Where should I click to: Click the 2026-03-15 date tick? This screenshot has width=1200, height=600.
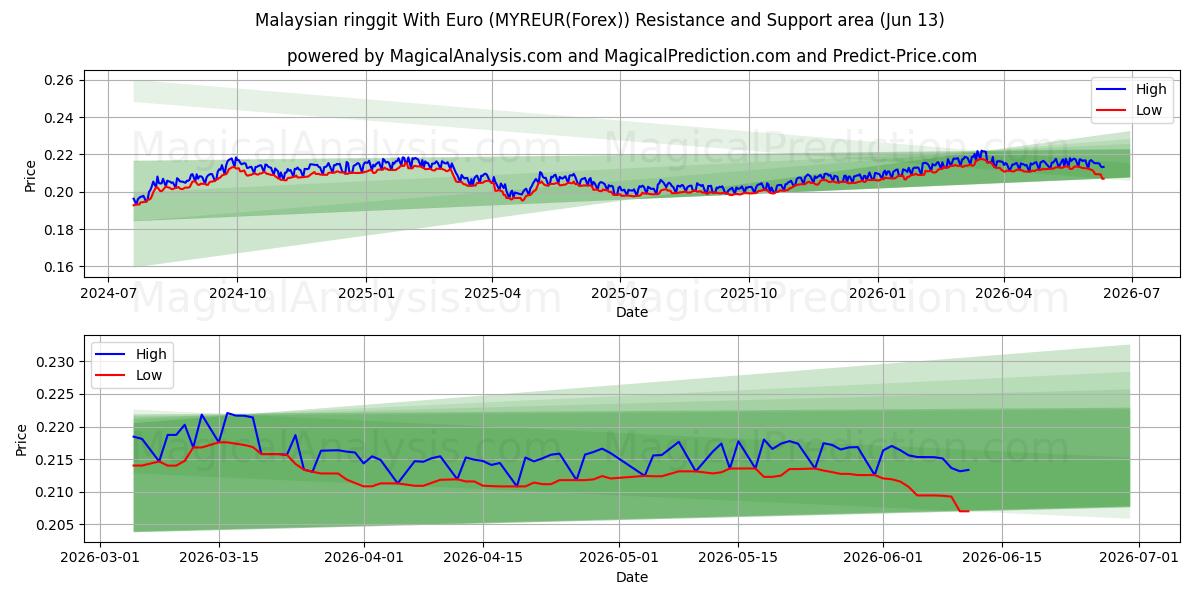[219, 559]
